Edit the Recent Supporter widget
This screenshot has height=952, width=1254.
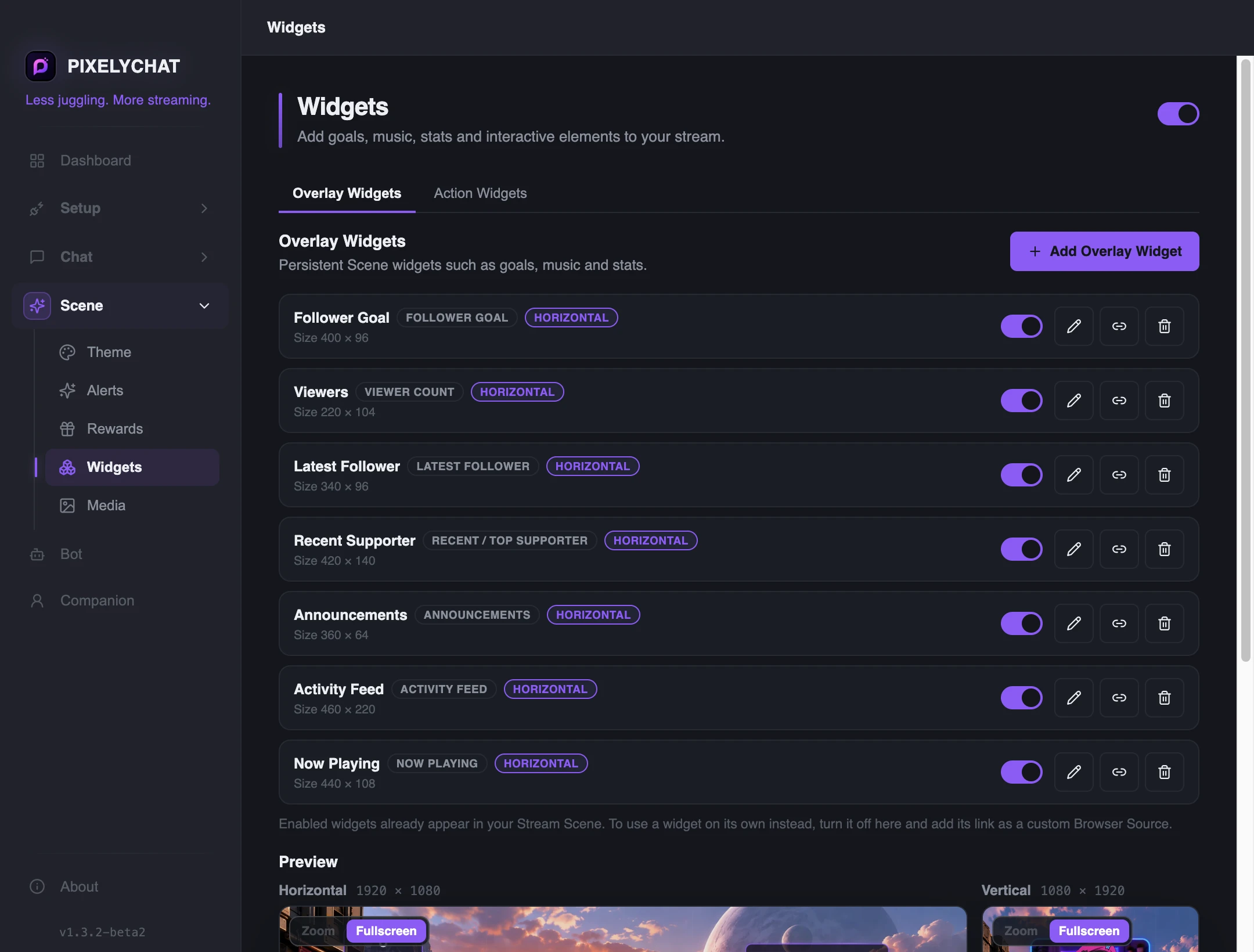click(x=1073, y=549)
